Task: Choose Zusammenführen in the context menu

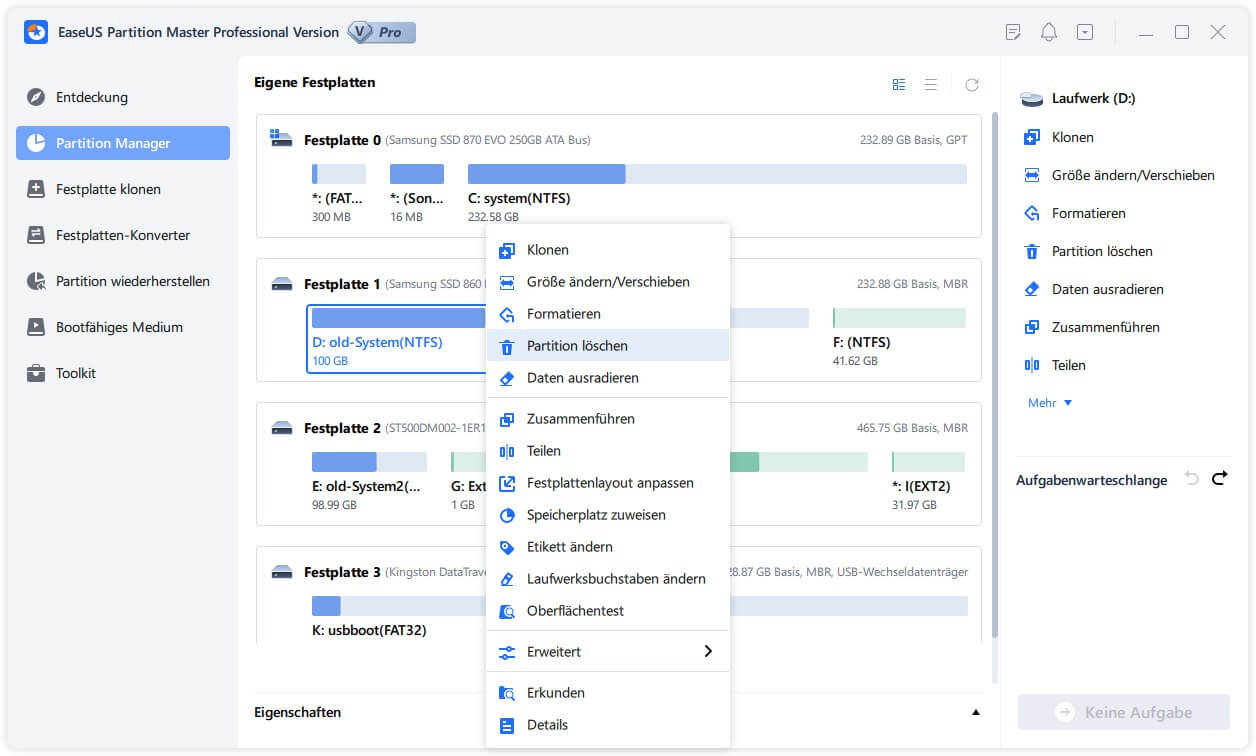Action: [x=608, y=419]
